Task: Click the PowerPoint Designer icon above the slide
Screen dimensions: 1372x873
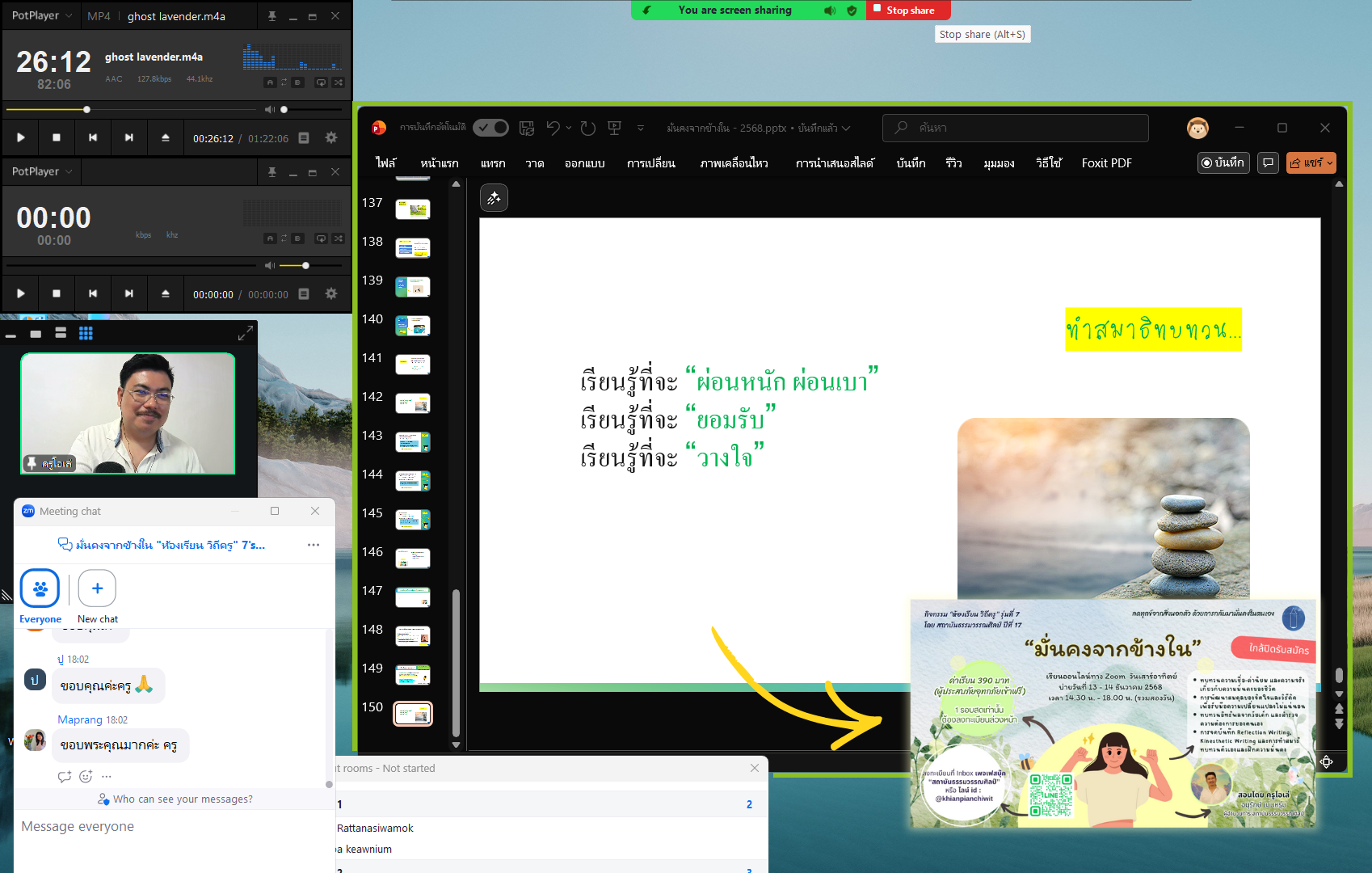Action: tap(494, 198)
